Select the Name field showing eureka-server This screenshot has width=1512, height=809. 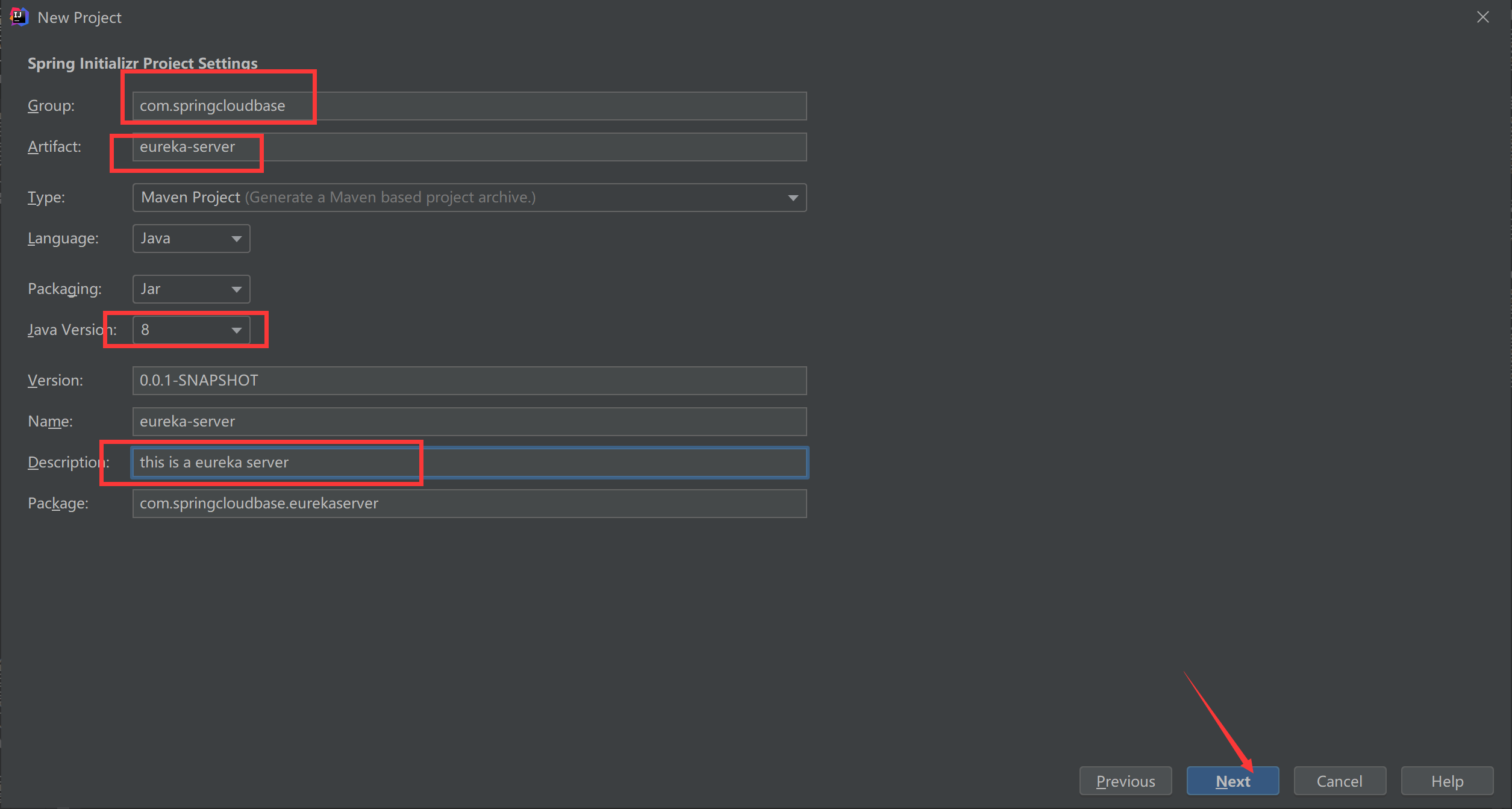(470, 421)
